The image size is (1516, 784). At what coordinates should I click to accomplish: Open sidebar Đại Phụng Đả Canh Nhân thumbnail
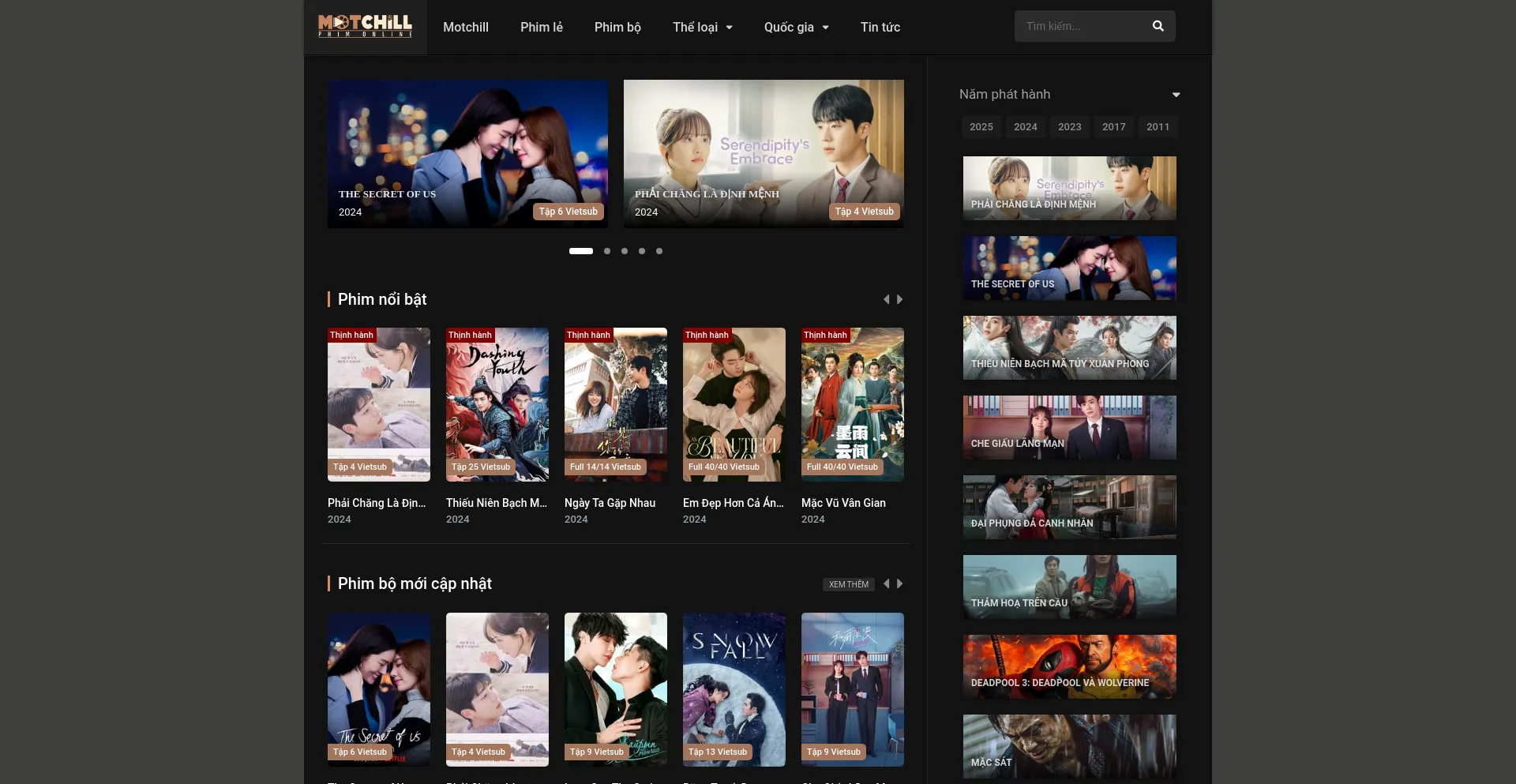tap(1069, 507)
